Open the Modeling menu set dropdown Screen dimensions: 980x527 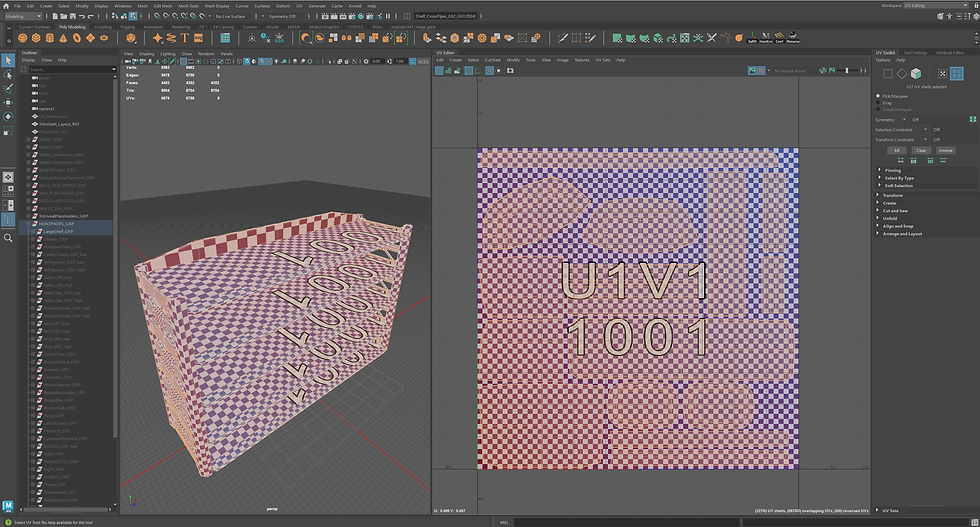click(x=23, y=16)
